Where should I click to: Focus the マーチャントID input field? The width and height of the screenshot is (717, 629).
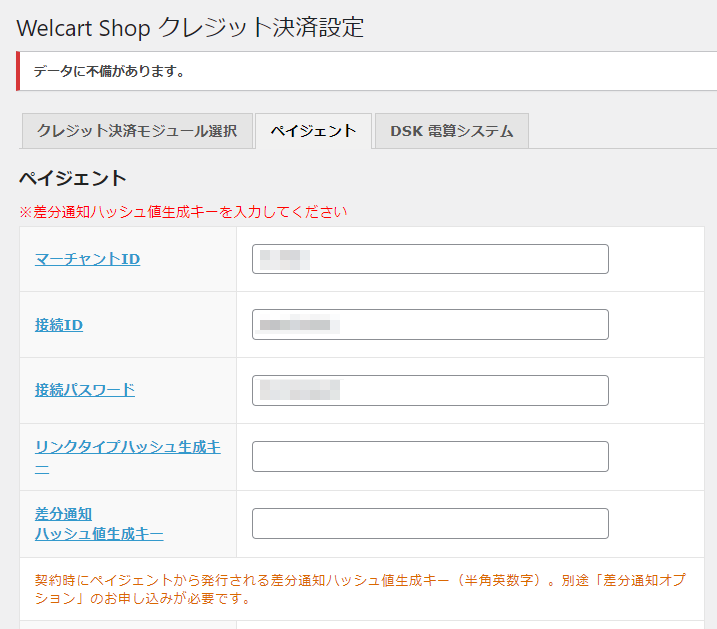click(x=430, y=259)
